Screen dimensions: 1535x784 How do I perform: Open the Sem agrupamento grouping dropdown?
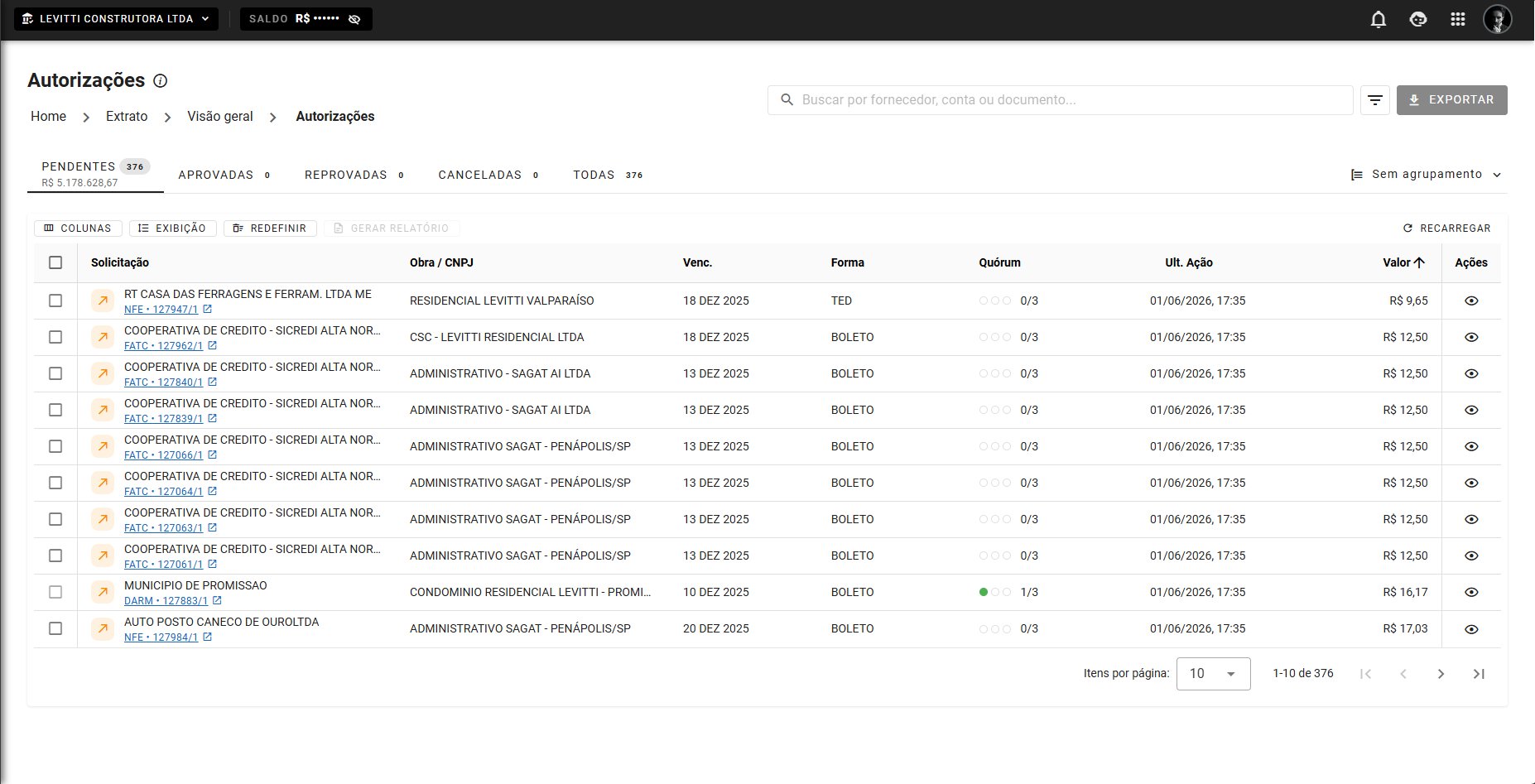click(1426, 175)
